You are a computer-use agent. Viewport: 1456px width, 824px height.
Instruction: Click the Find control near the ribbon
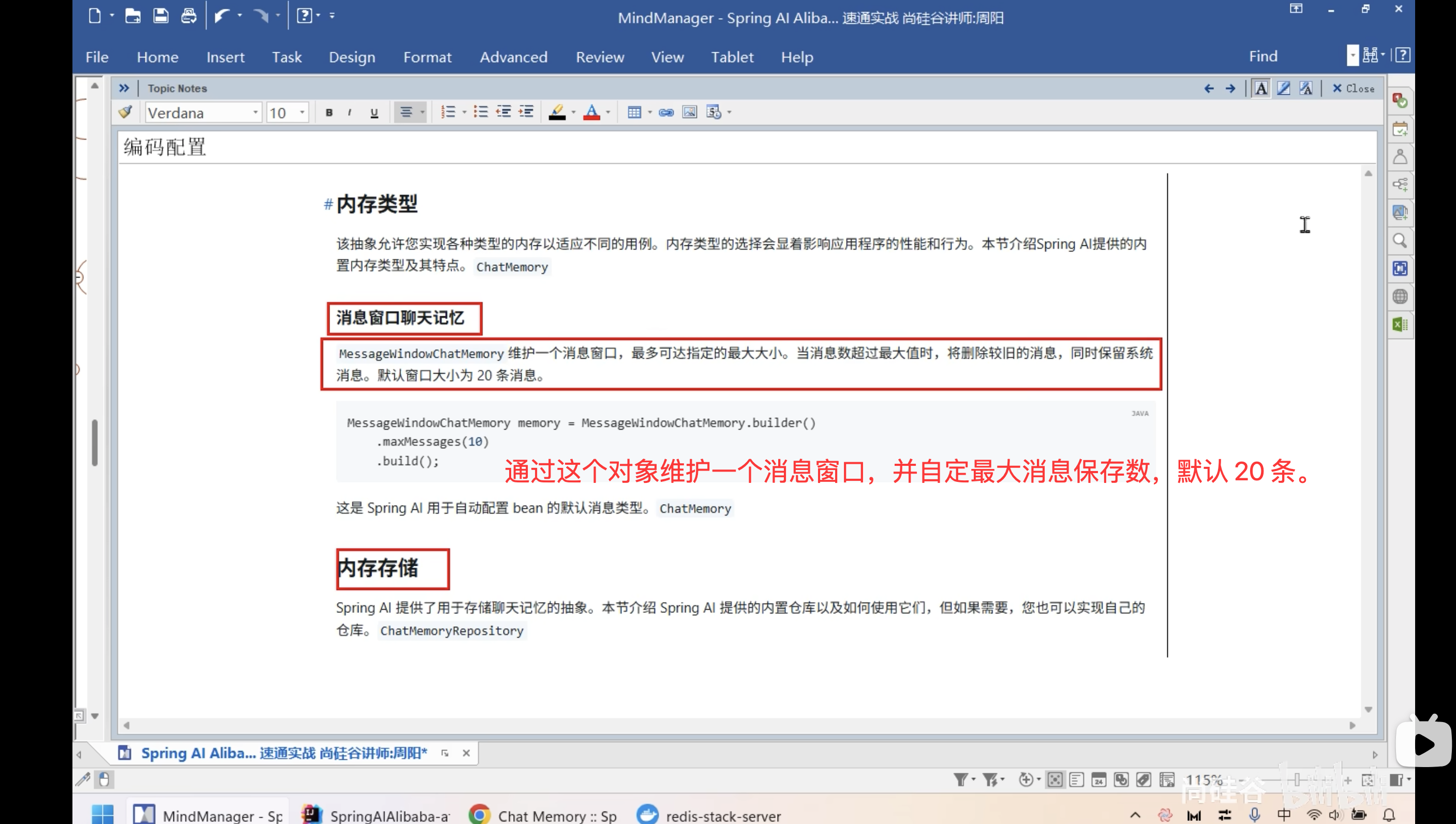point(1264,55)
